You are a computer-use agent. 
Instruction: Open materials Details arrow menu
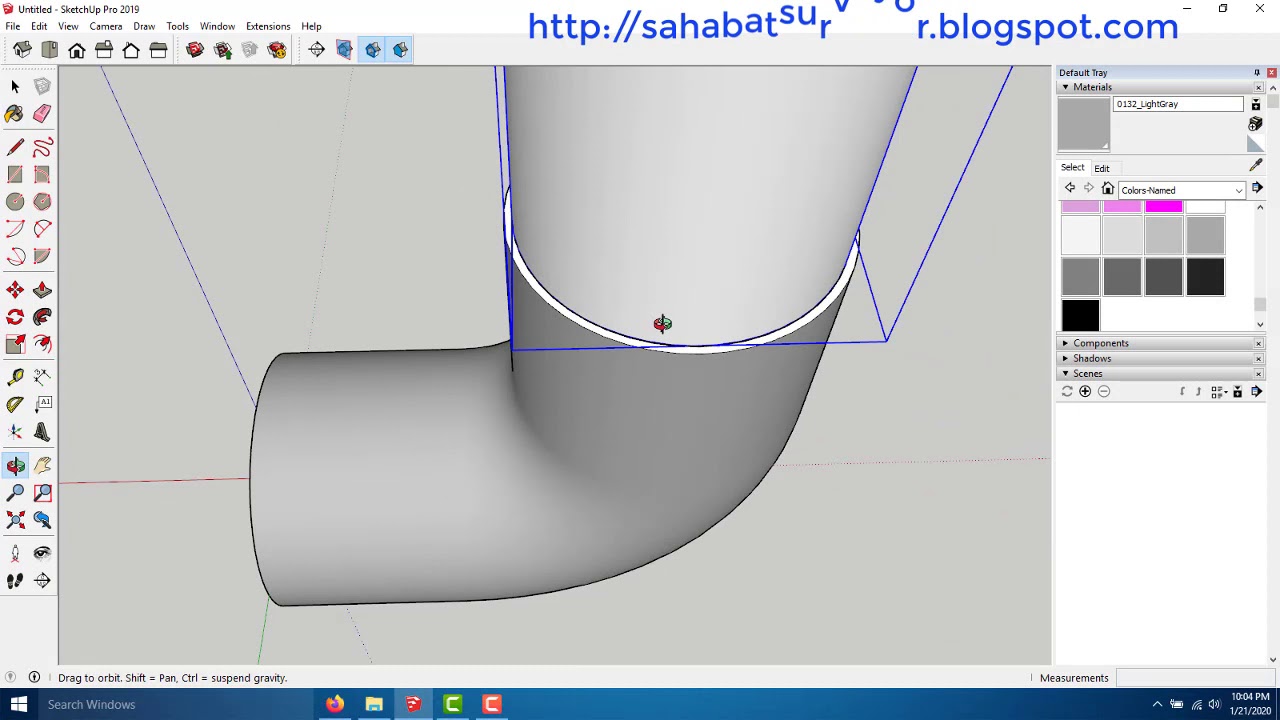click(1257, 188)
